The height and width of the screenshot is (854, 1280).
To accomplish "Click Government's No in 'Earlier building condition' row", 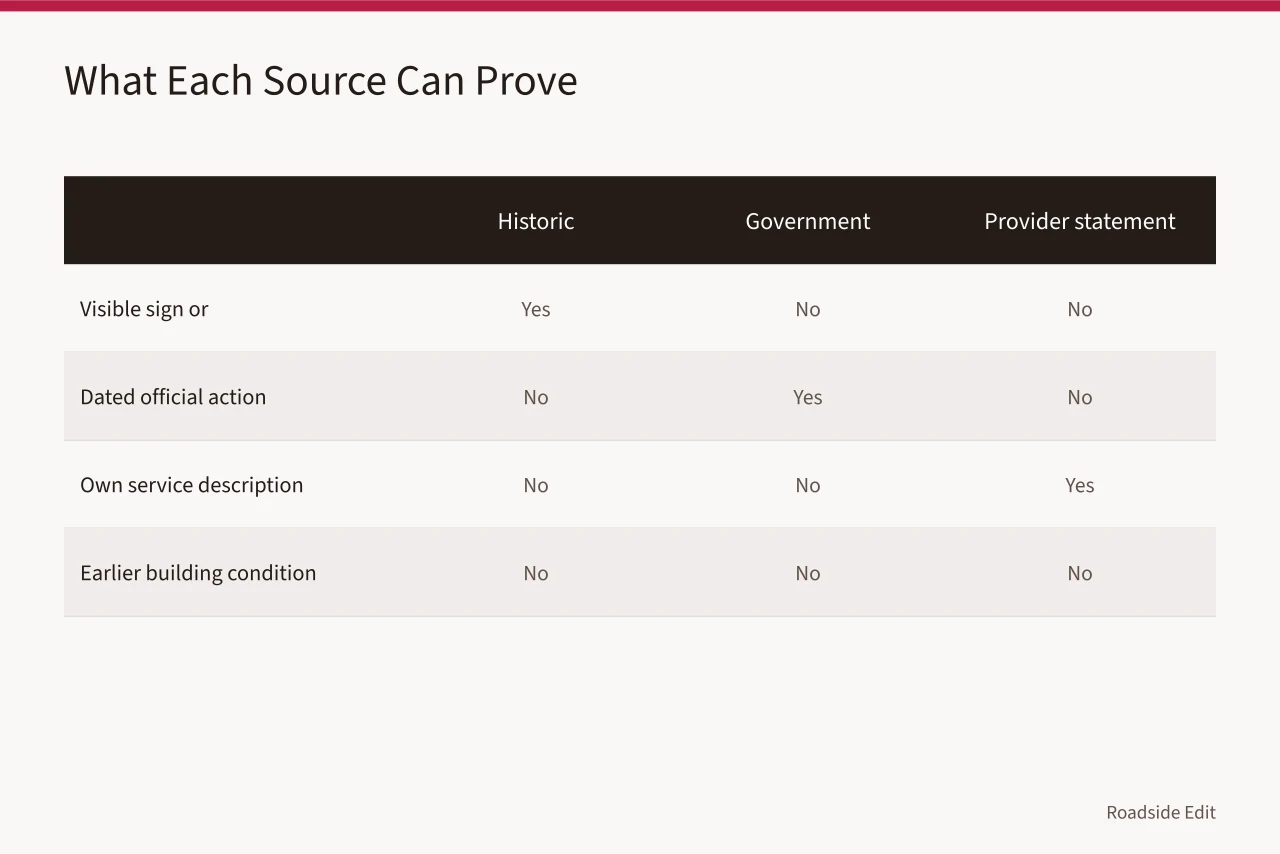I will 808,573.
